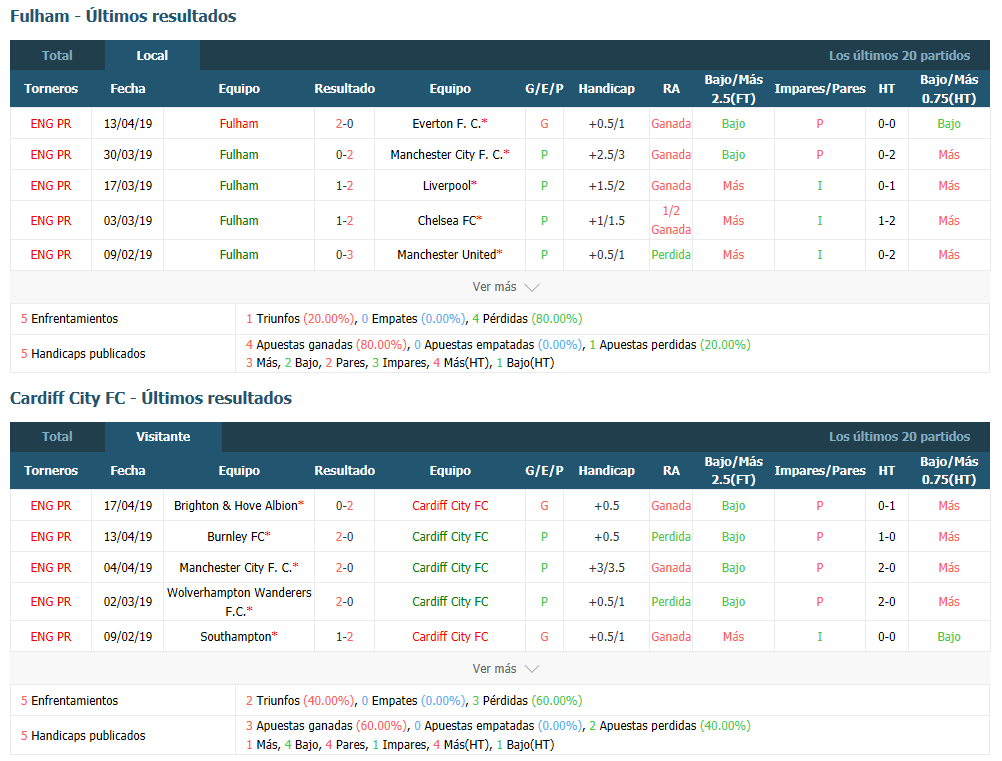Click '2 Triunfos (40.00%)' in Cardiff summary
Image resolution: width=1002 pixels, height=761 pixels.
(300, 700)
